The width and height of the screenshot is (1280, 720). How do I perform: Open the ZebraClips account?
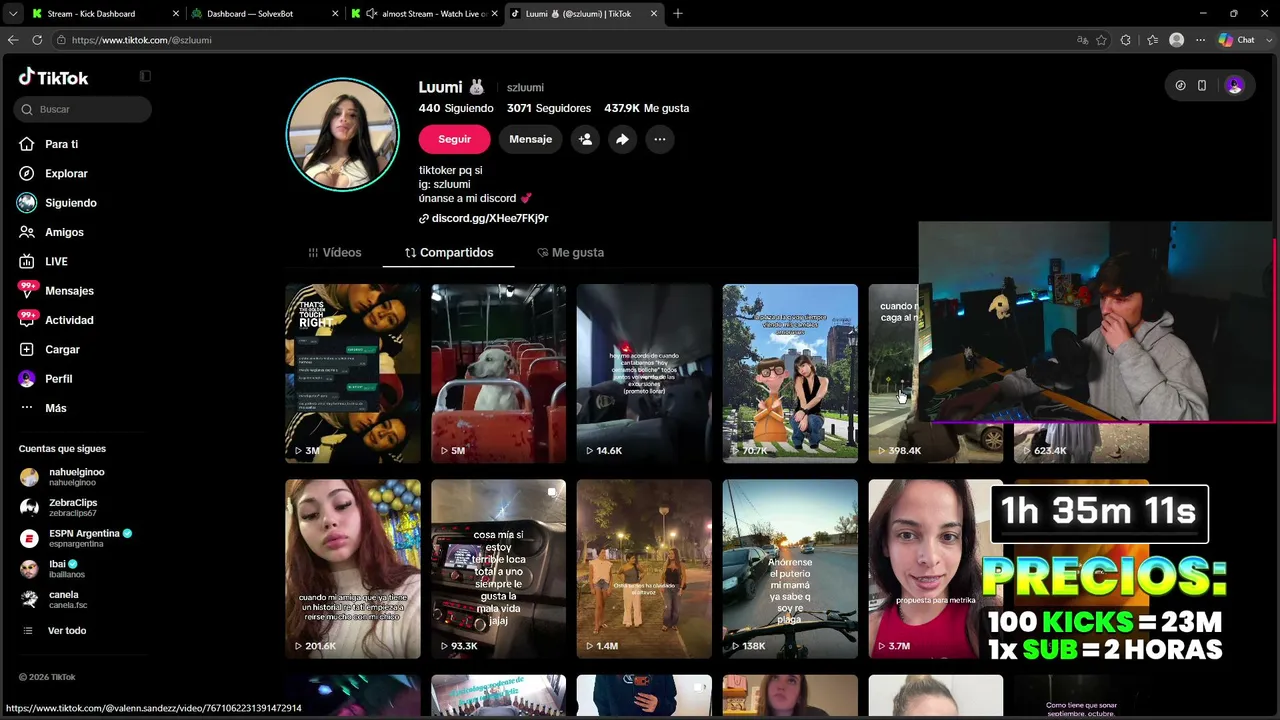pyautogui.click(x=73, y=507)
